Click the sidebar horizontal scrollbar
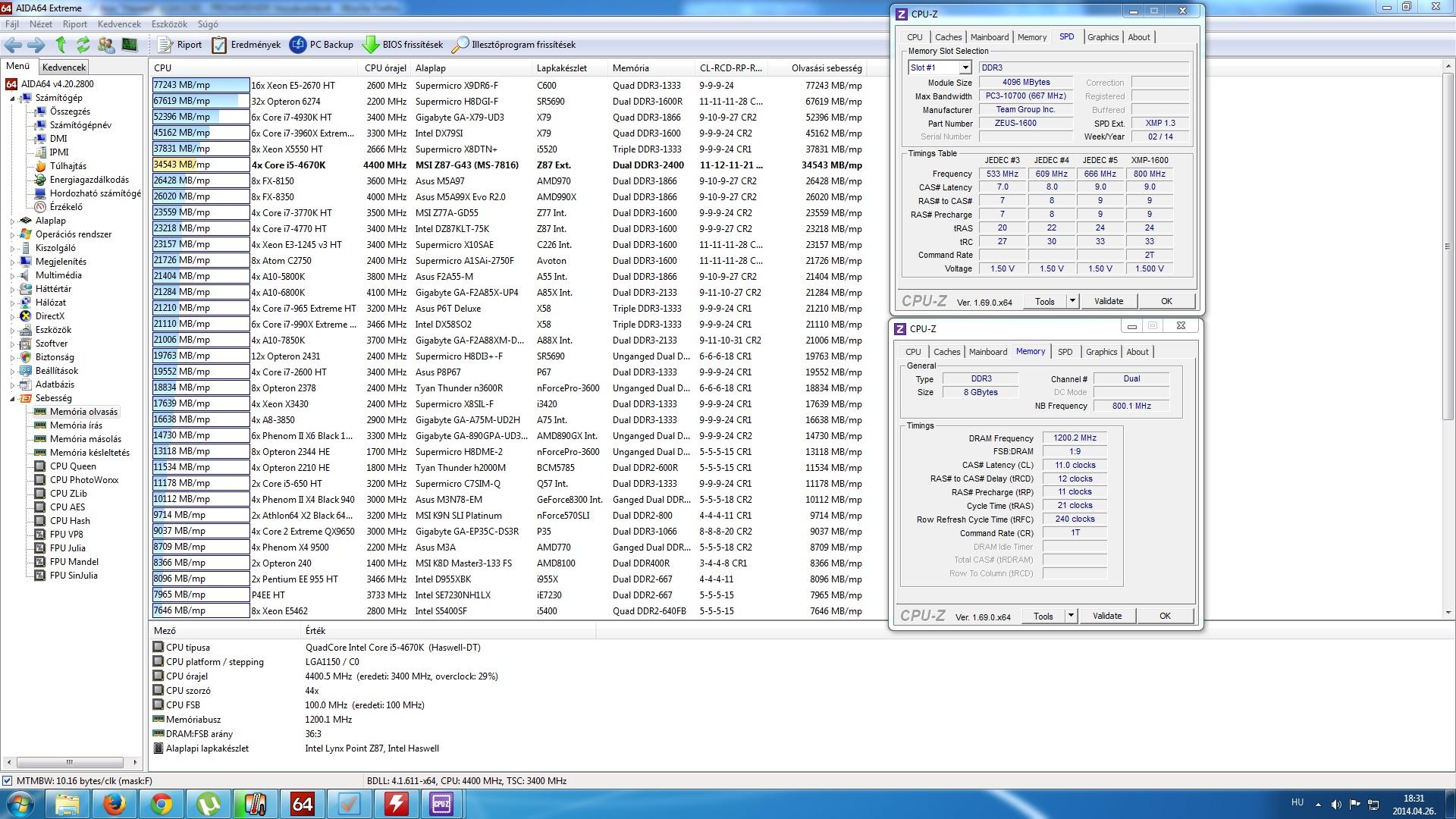The width and height of the screenshot is (1456, 819). pyautogui.click(x=70, y=762)
